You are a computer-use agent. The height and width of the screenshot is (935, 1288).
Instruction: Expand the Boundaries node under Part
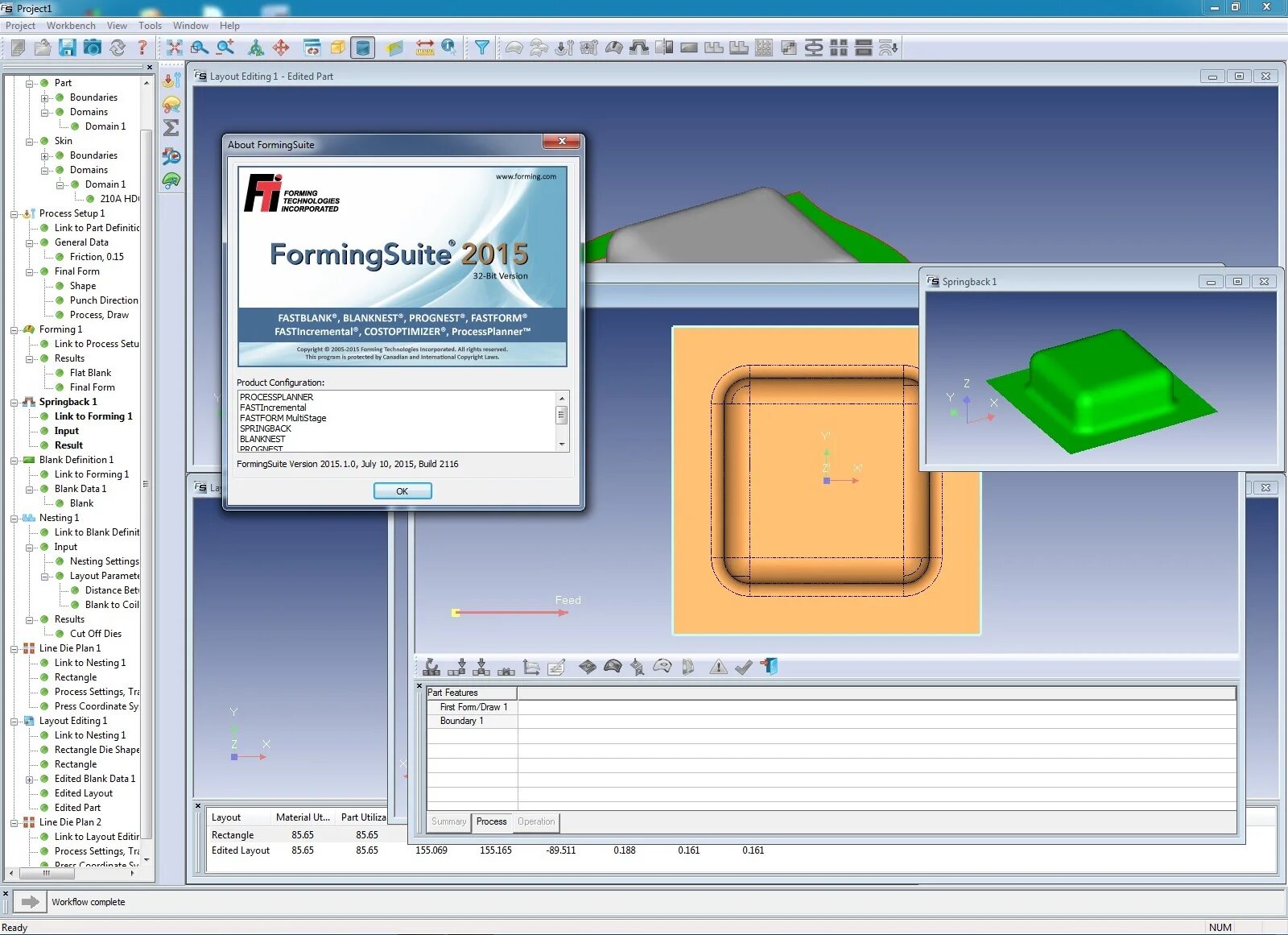[45, 97]
